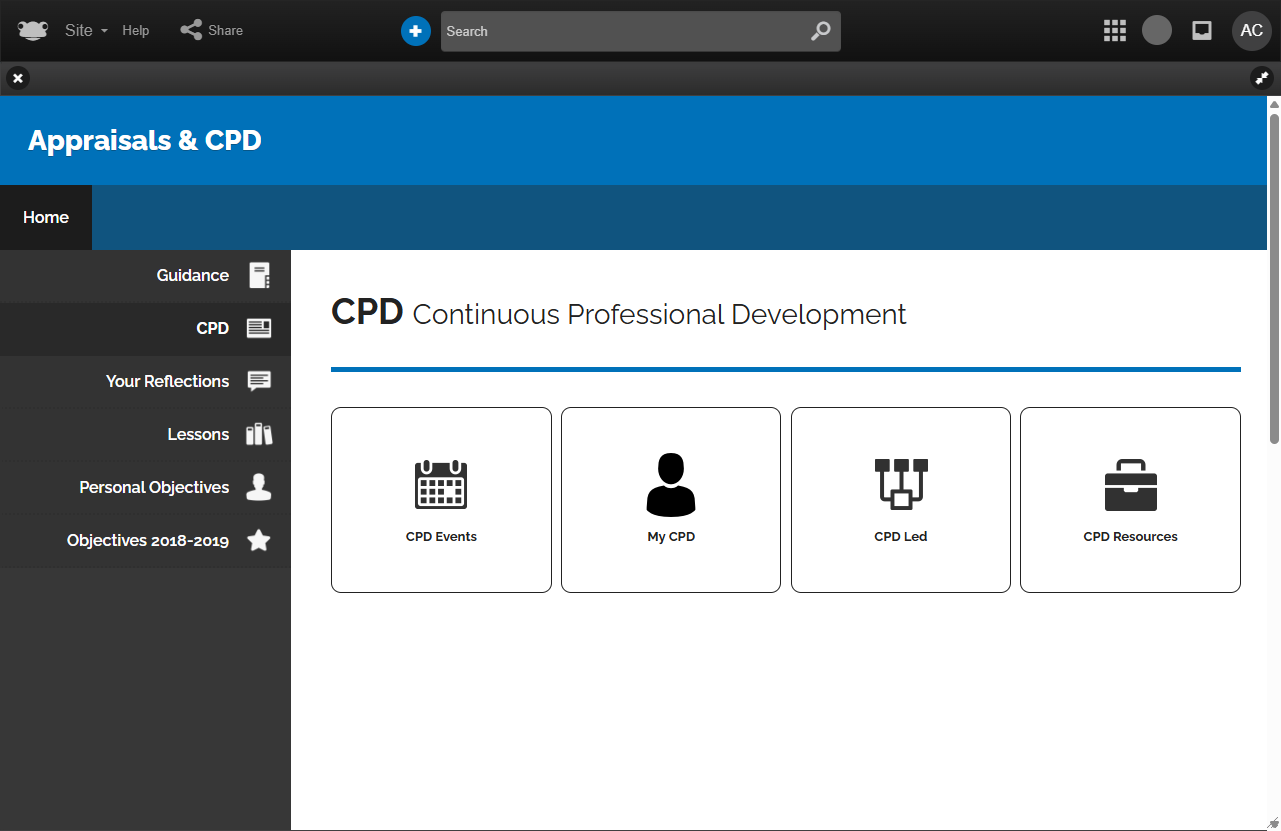The width and height of the screenshot is (1281, 831).
Task: Click the blue plus create button
Action: tap(415, 31)
